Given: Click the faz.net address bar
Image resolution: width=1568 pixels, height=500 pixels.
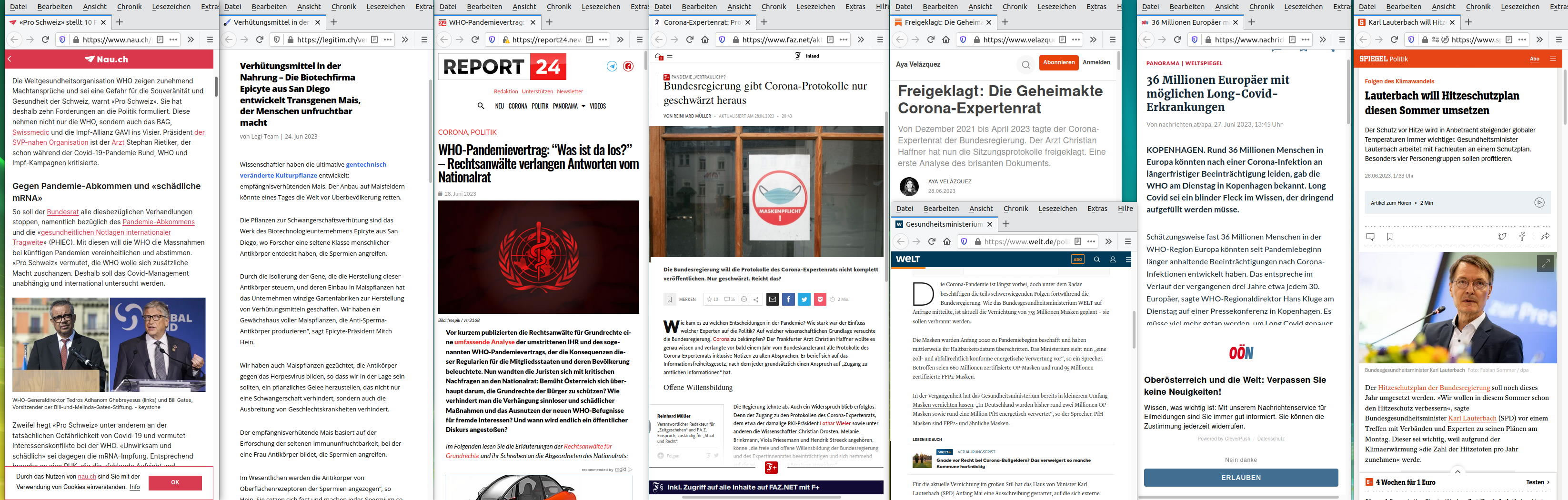Looking at the screenshot, I should pyautogui.click(x=780, y=40).
